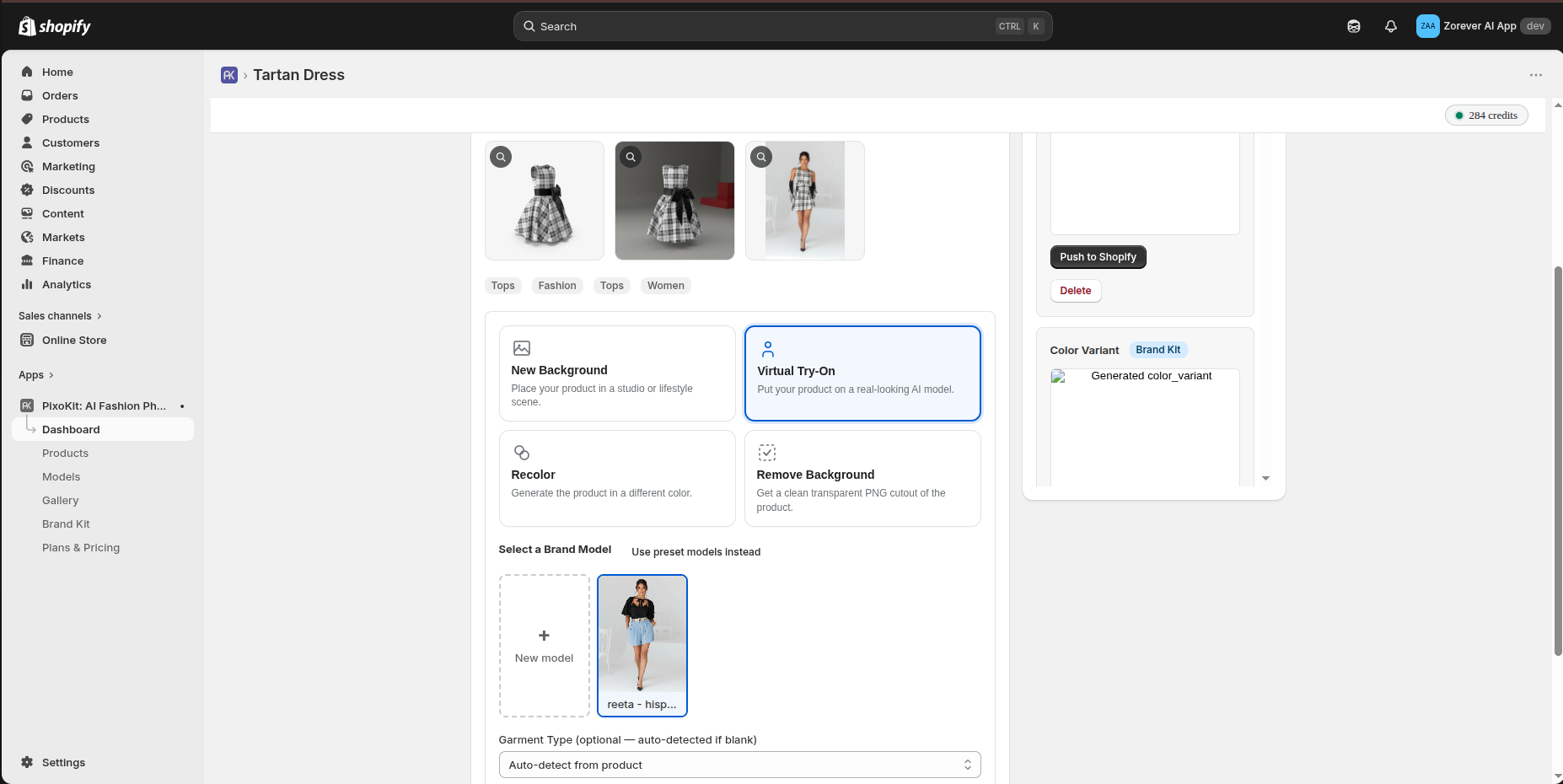Open Plans & Pricing
Screen dimensions: 1563x784
(x=81, y=547)
